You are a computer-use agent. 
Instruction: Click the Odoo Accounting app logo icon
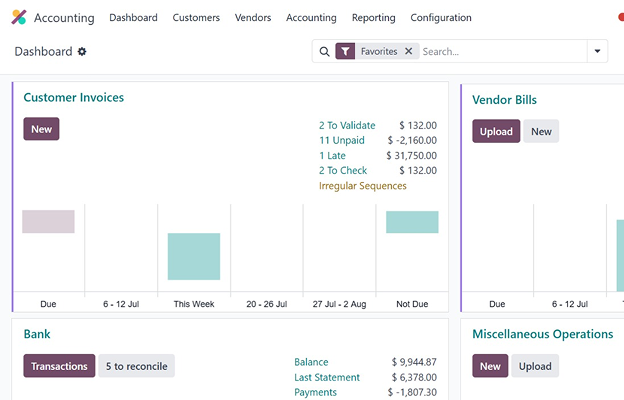19,18
